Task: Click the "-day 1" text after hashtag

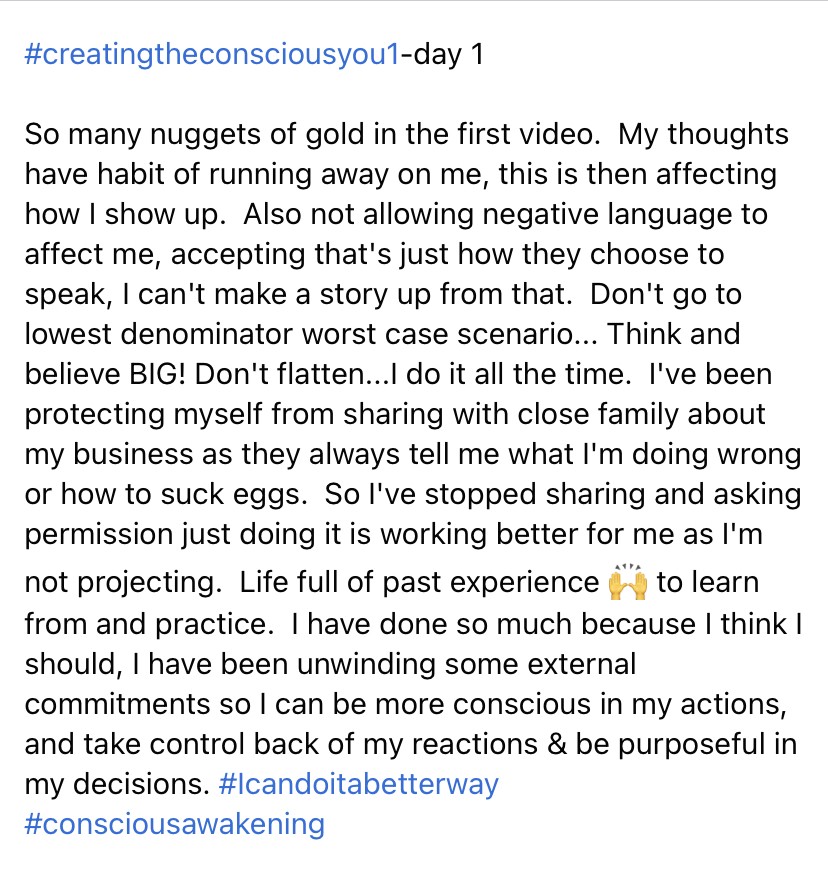Action: tap(442, 54)
